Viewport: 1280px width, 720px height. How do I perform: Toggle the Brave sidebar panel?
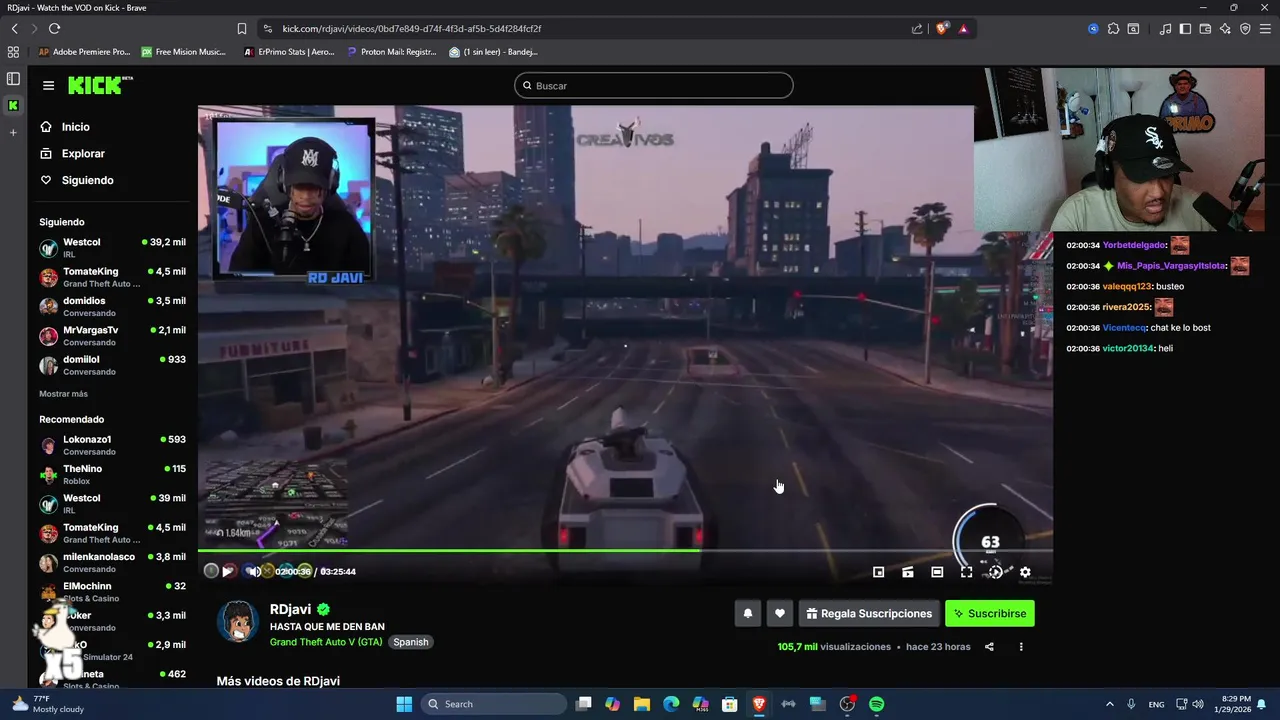pos(1185,29)
